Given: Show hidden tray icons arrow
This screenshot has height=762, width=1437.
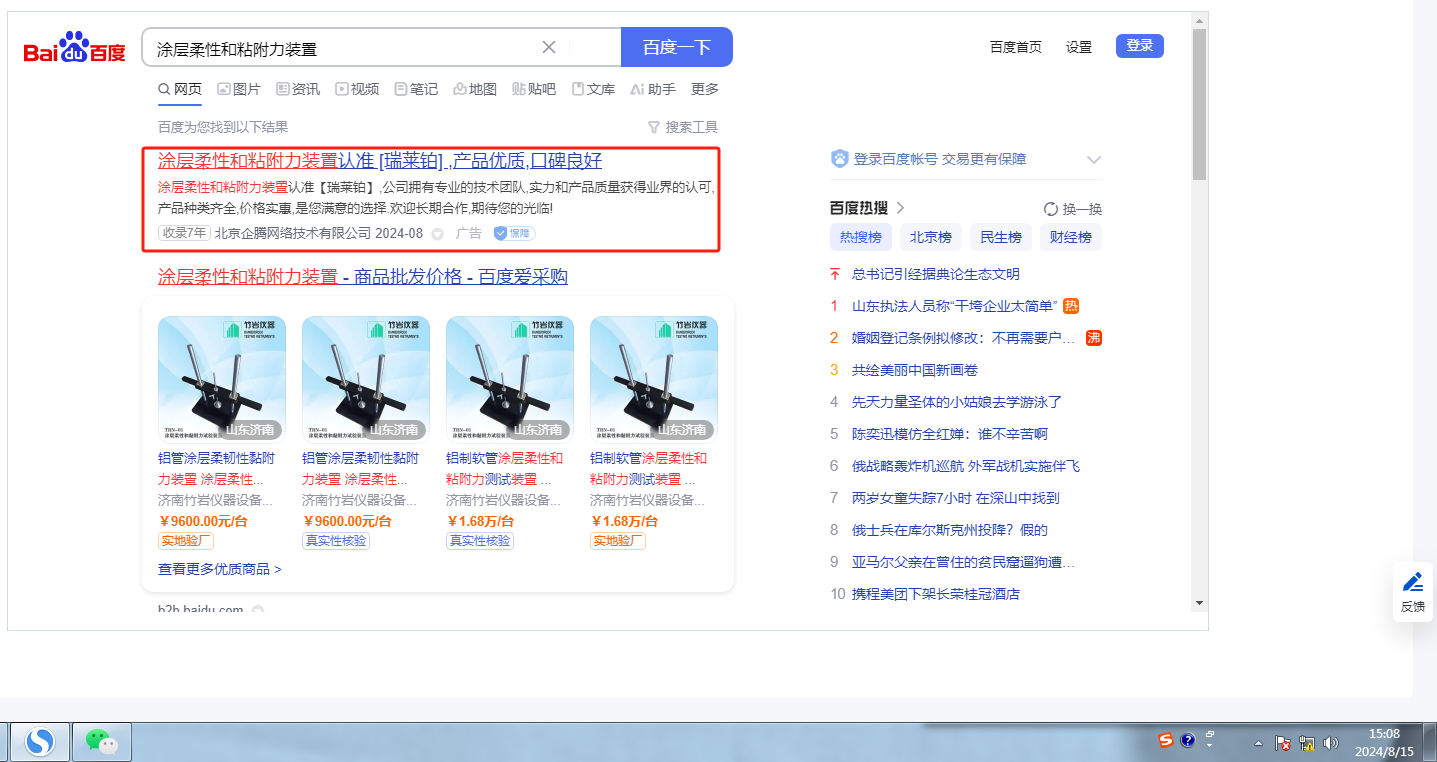Looking at the screenshot, I should [x=1258, y=743].
